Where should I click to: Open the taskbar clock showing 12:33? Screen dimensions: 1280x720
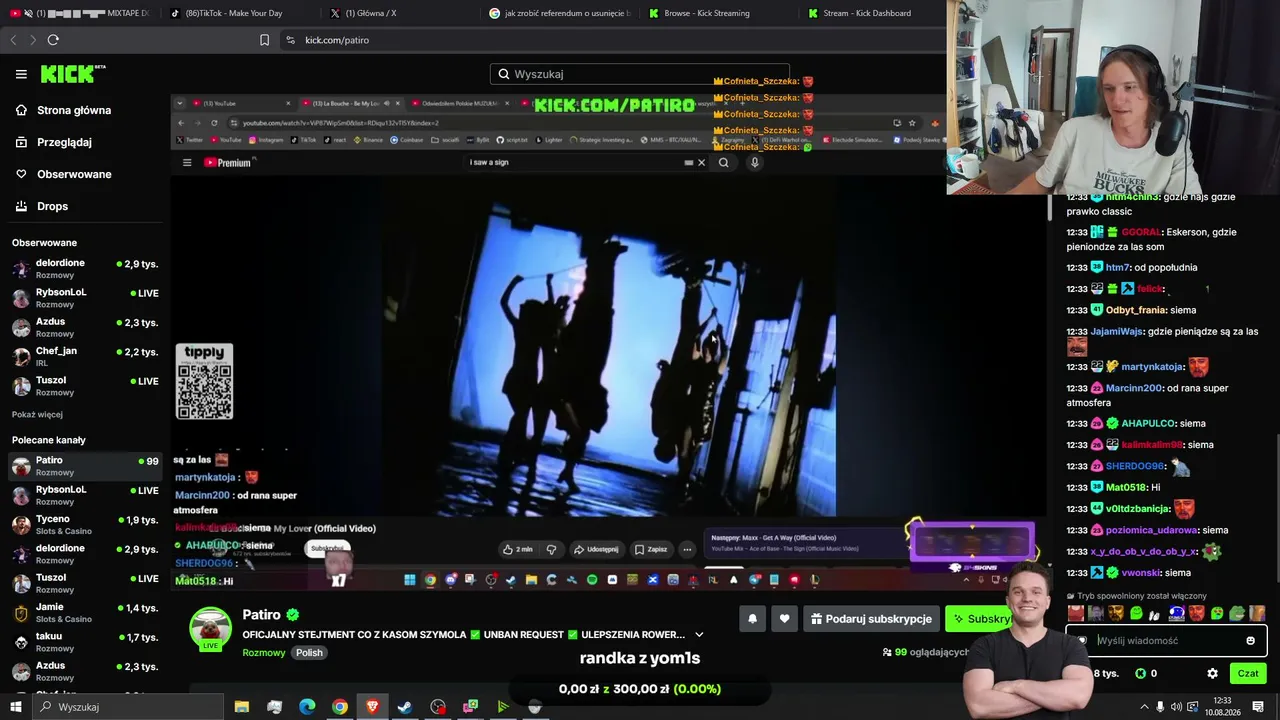point(1221,707)
